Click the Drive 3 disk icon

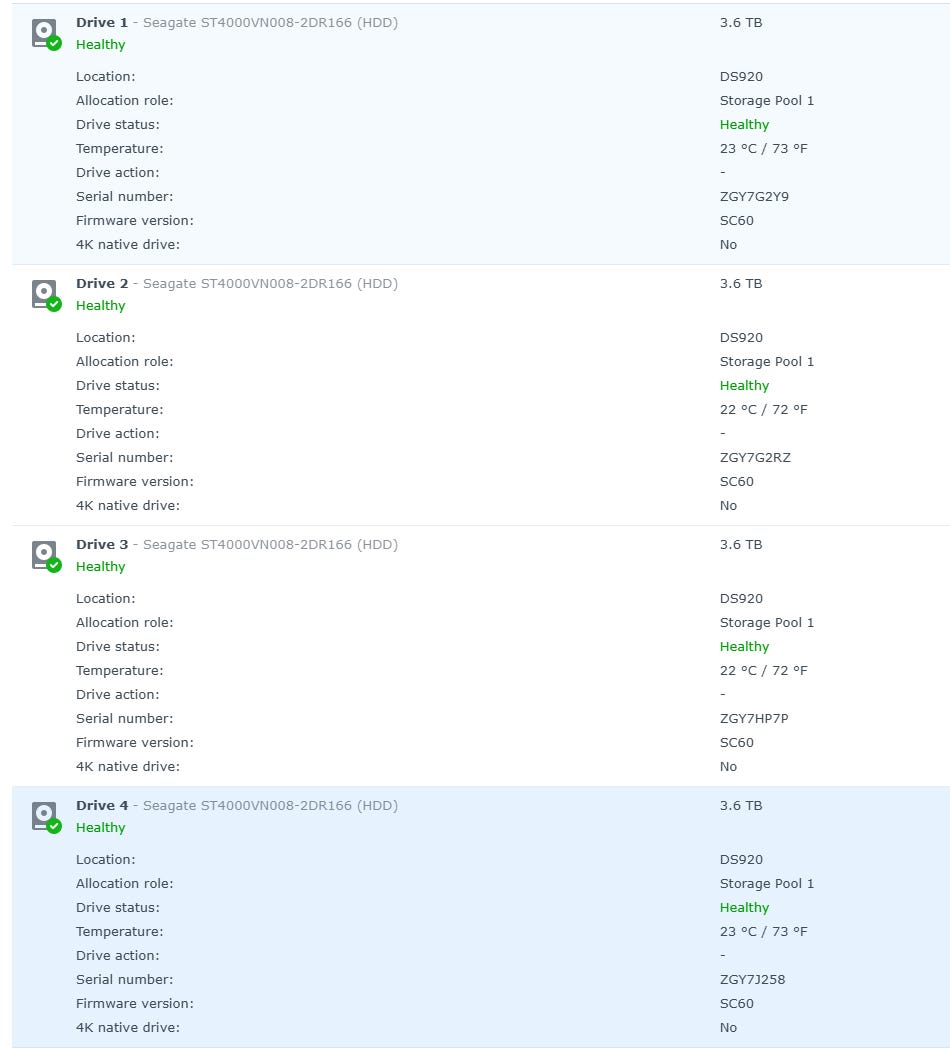click(44, 555)
